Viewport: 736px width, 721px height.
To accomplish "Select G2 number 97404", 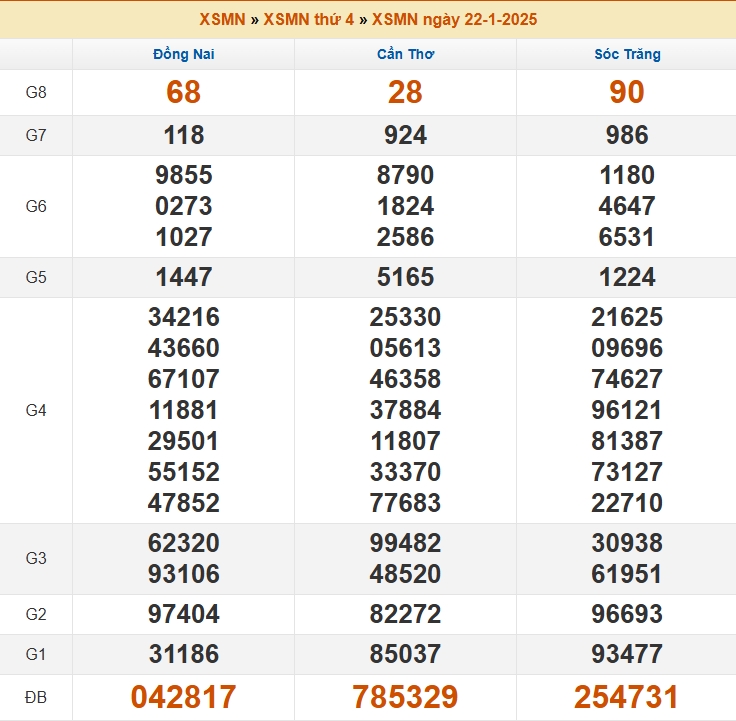I will tap(184, 614).
